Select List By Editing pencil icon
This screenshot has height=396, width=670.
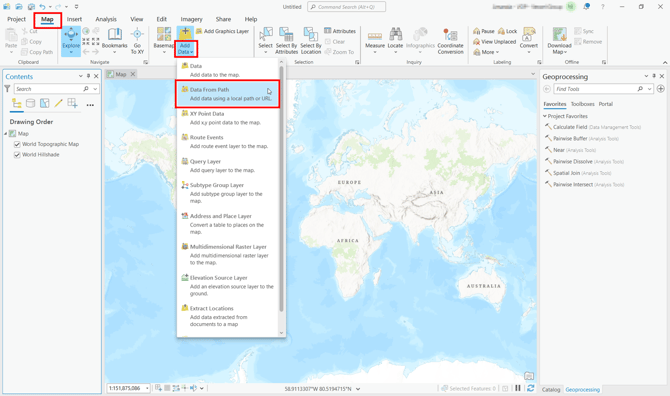(x=59, y=103)
